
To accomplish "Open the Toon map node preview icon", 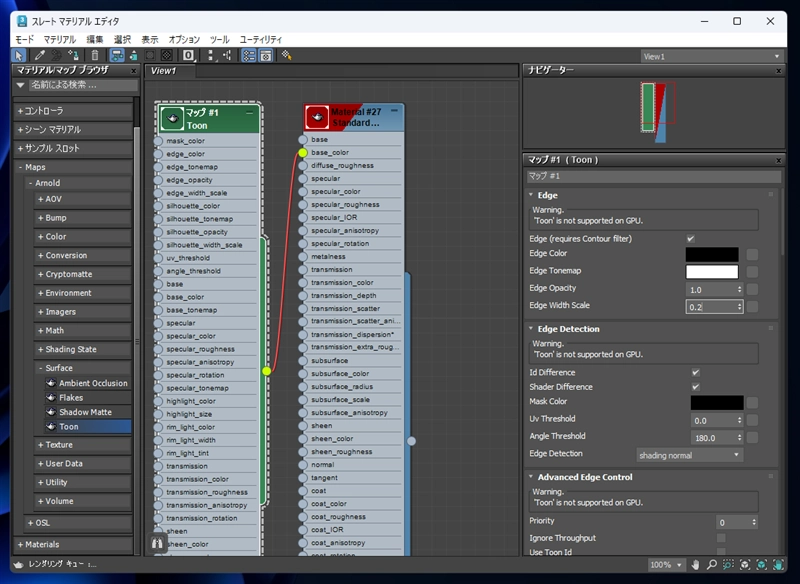I will [172, 118].
